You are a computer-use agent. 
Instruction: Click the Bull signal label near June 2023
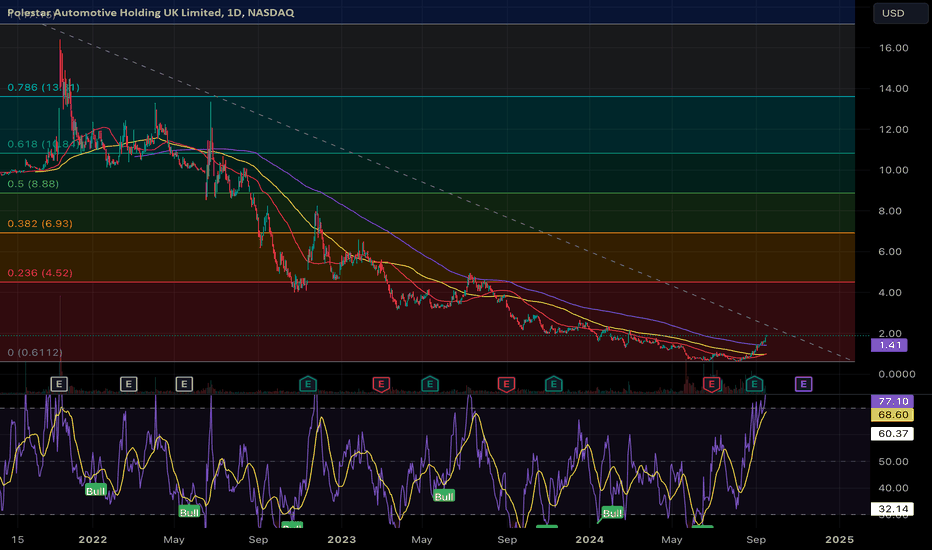[443, 496]
